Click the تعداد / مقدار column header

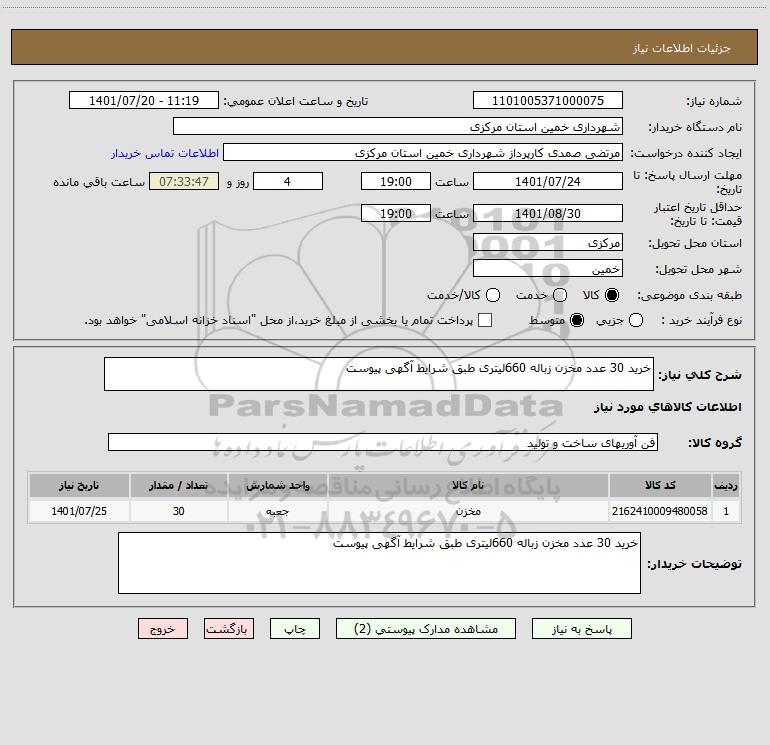point(178,486)
